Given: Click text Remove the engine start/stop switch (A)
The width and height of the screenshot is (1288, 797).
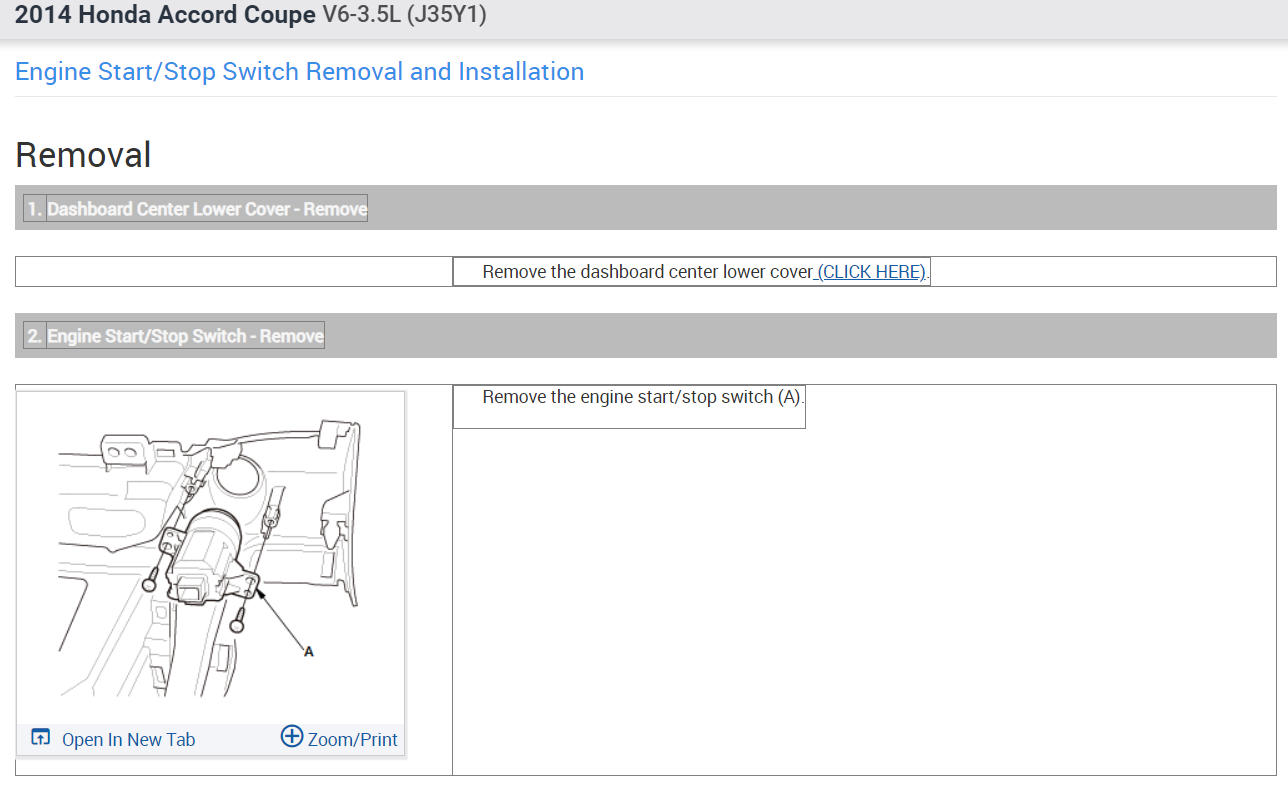Looking at the screenshot, I should [x=643, y=397].
